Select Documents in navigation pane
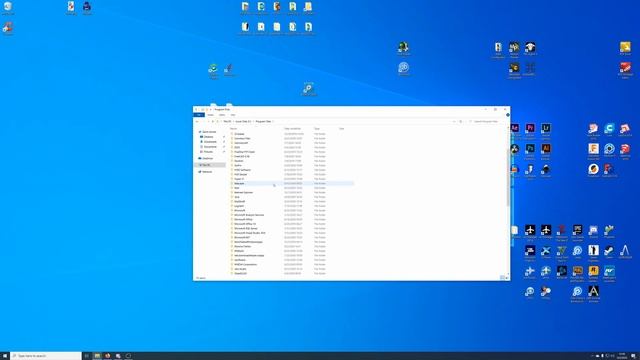This screenshot has width=640, height=360. [x=210, y=147]
